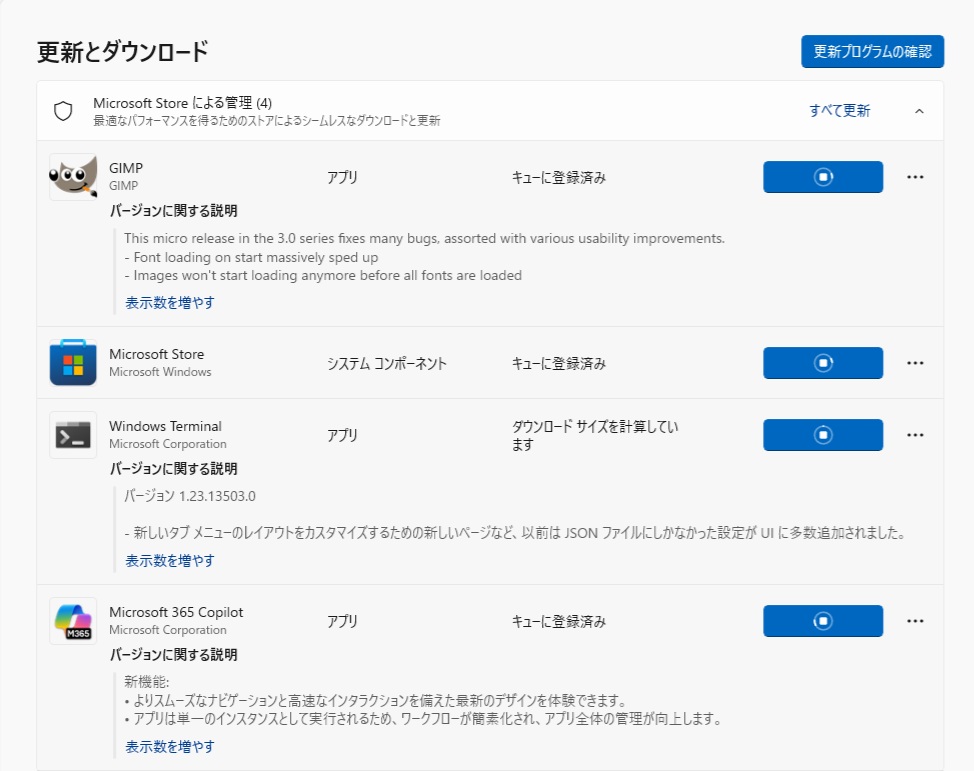This screenshot has width=974, height=771.
Task: Expand 表示数を増やす under Windows Terminal notes
Action: [170, 560]
